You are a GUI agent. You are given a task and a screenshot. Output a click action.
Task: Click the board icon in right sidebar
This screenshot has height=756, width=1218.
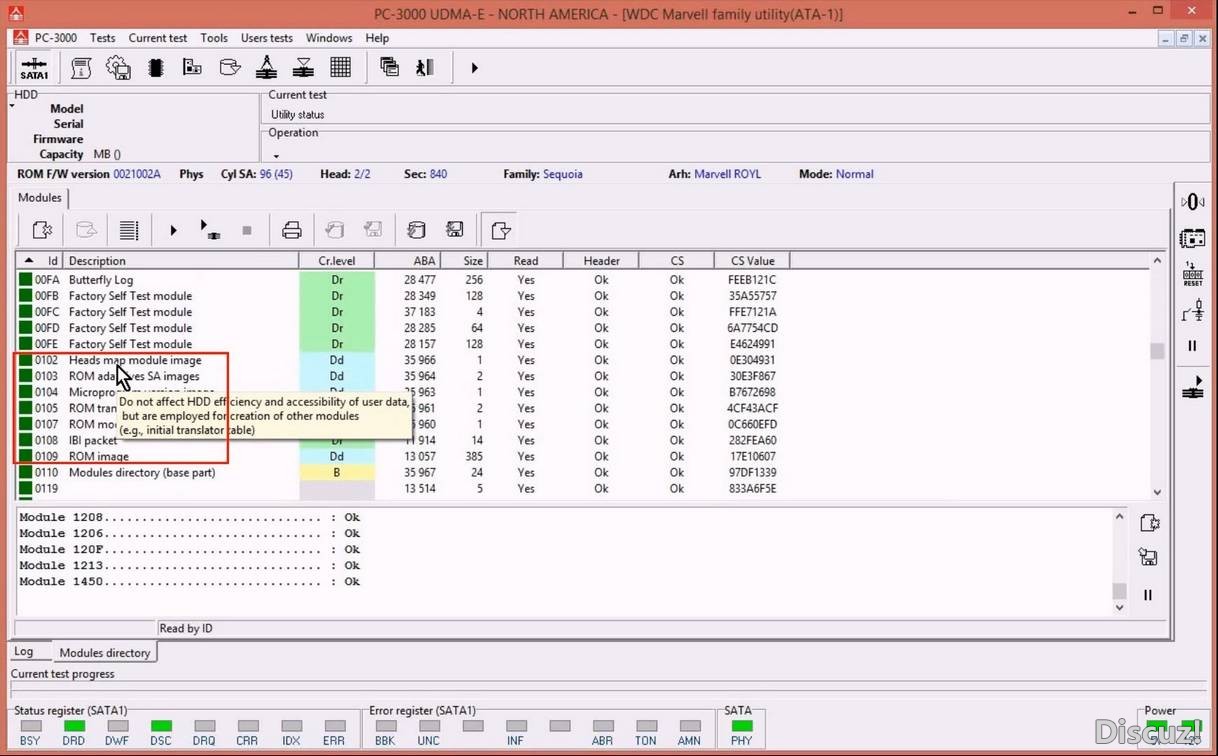pos(1193,238)
